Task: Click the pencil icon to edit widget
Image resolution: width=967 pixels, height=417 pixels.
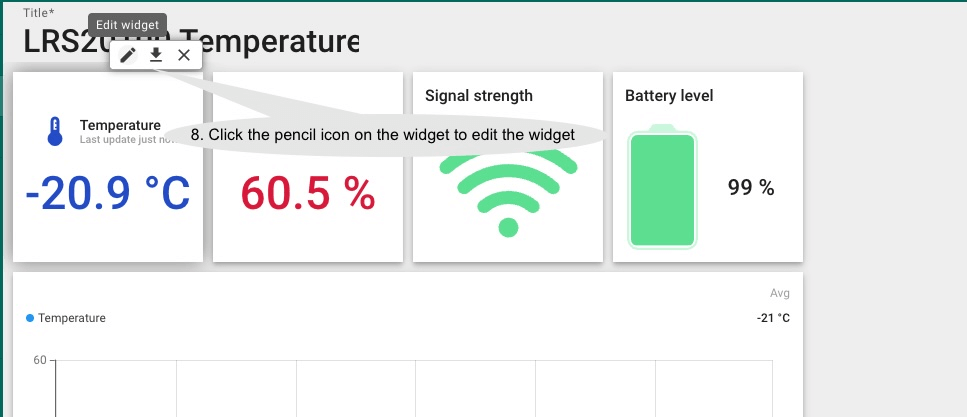Action: click(128, 56)
